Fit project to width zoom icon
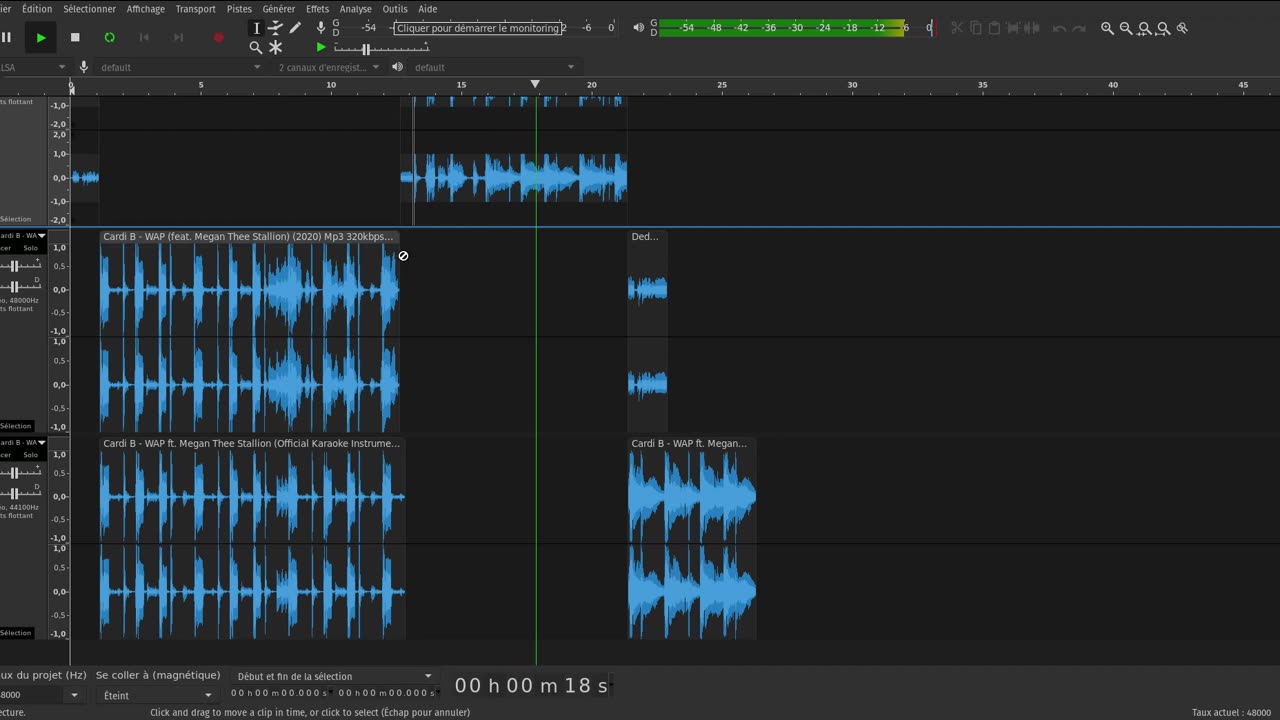 tap(1163, 28)
